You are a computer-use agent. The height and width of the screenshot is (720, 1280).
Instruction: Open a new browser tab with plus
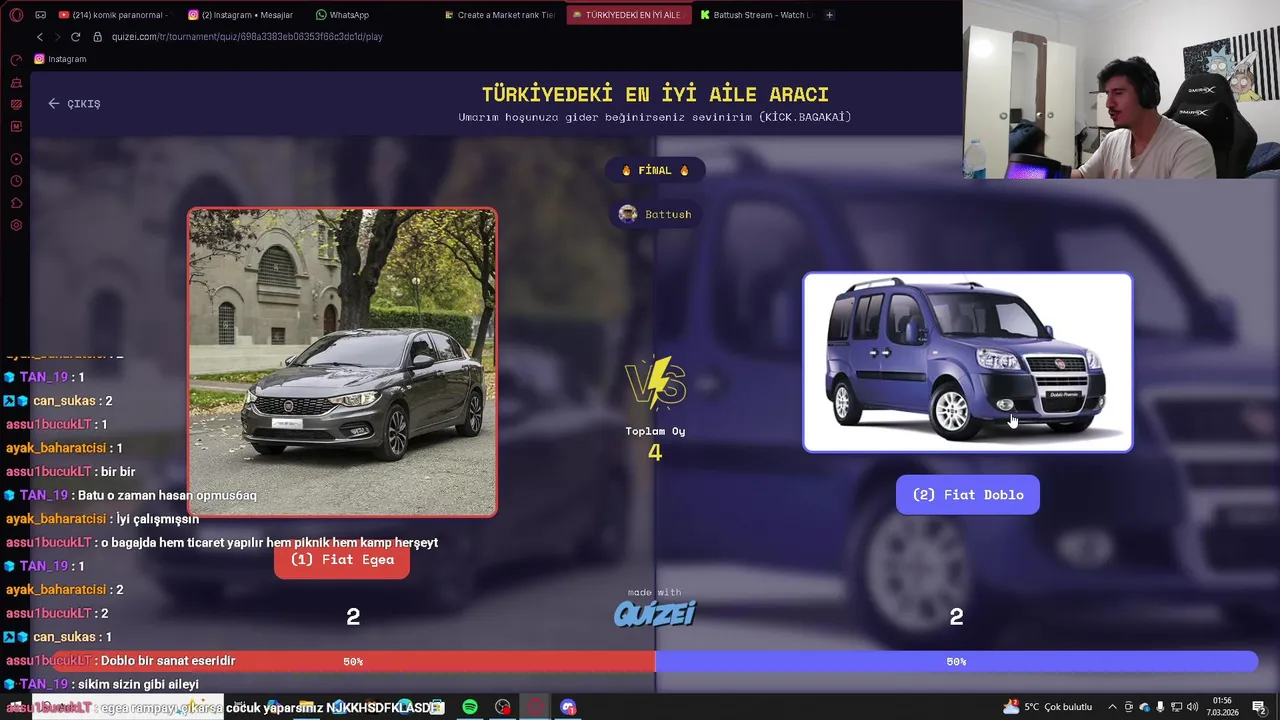pyautogui.click(x=829, y=15)
